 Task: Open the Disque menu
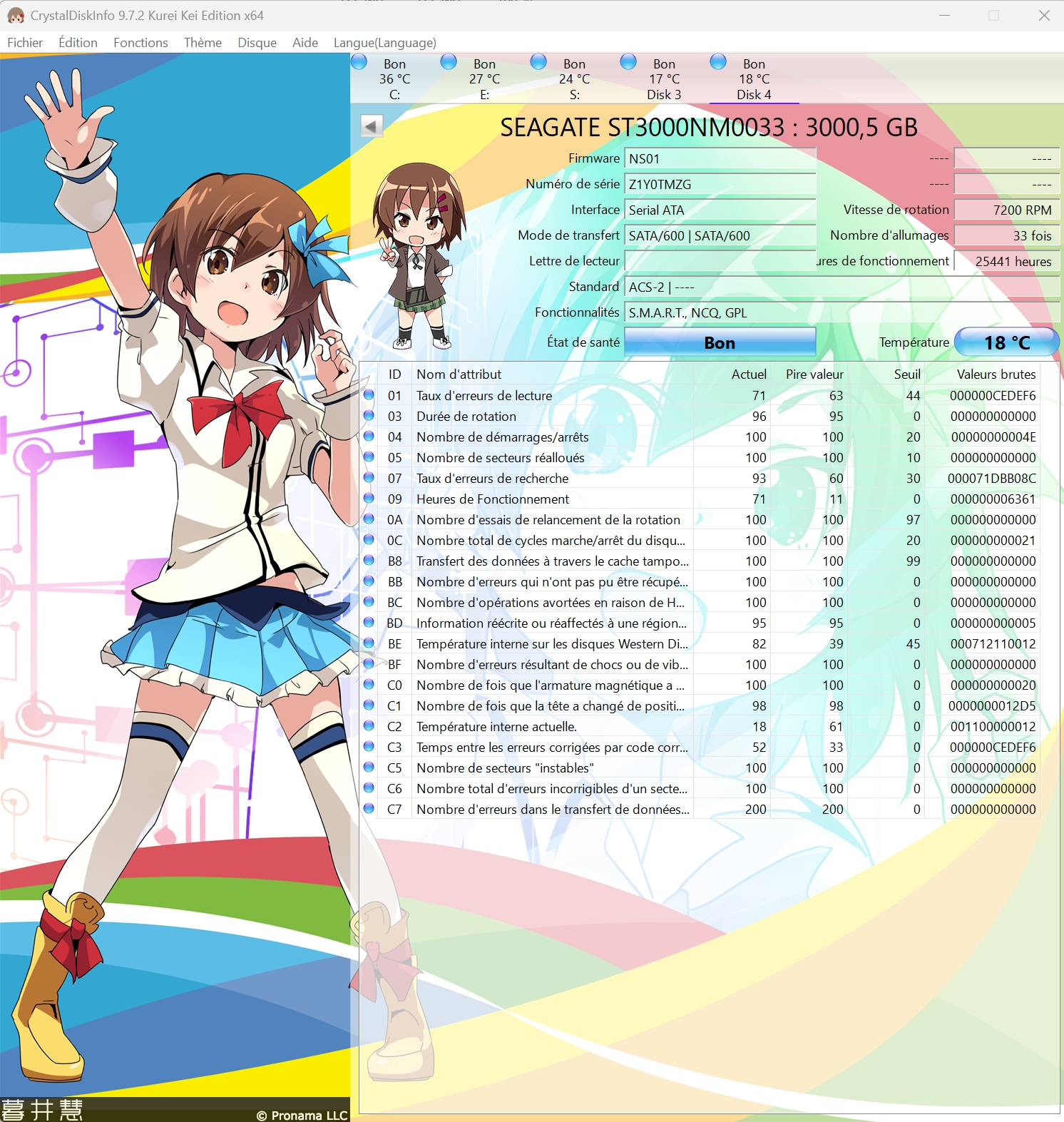(x=257, y=43)
